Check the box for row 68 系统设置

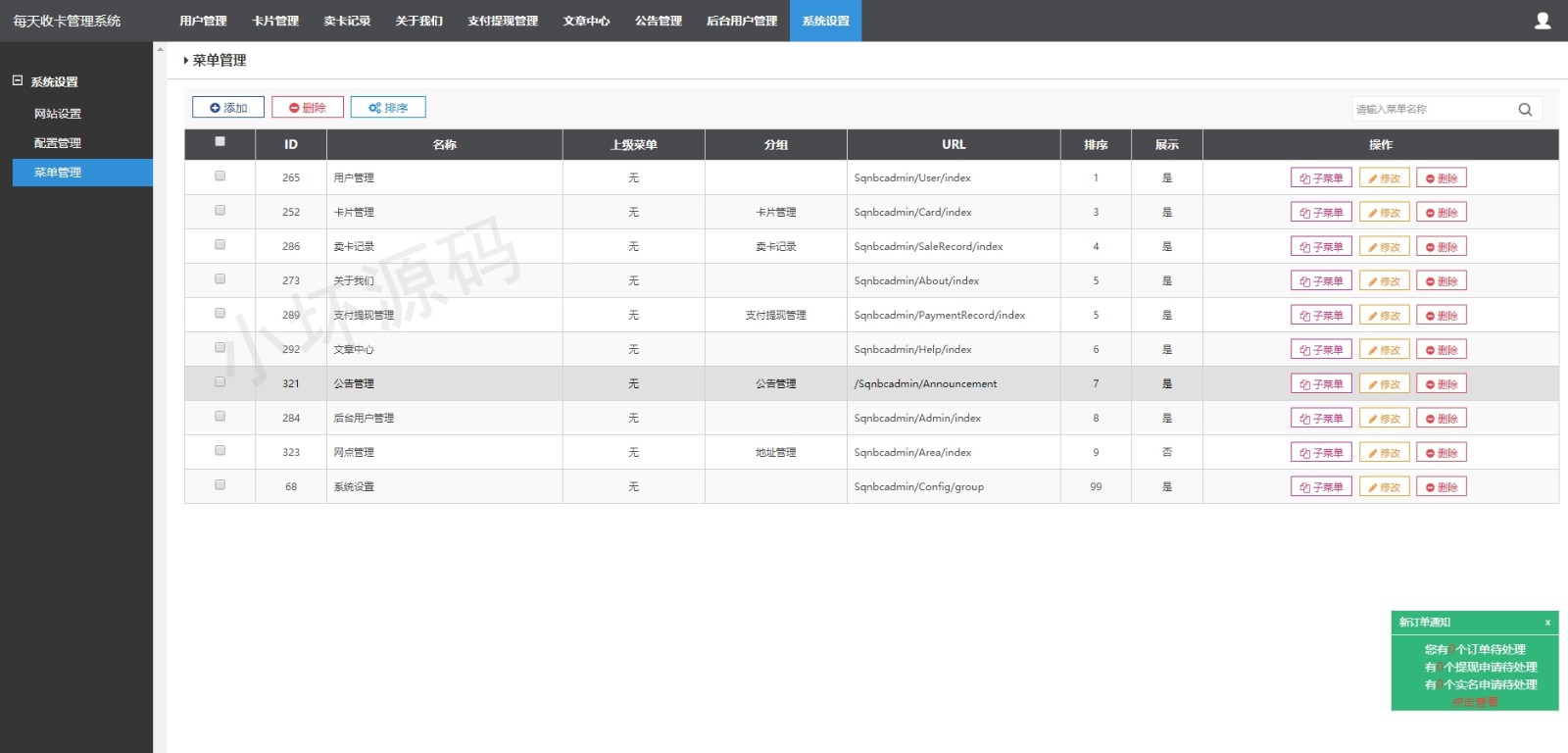click(x=220, y=485)
